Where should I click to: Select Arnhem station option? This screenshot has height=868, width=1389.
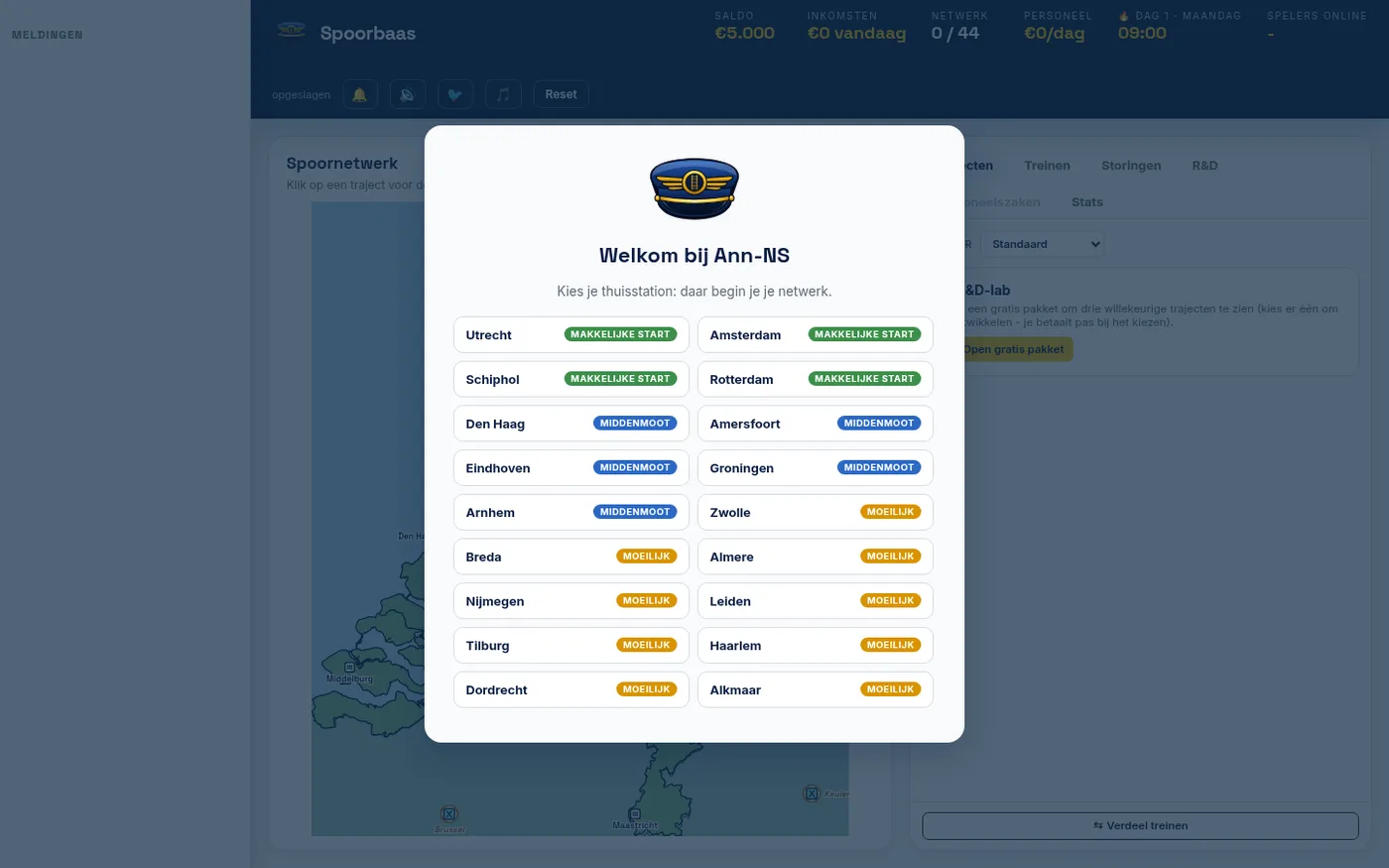tap(571, 513)
